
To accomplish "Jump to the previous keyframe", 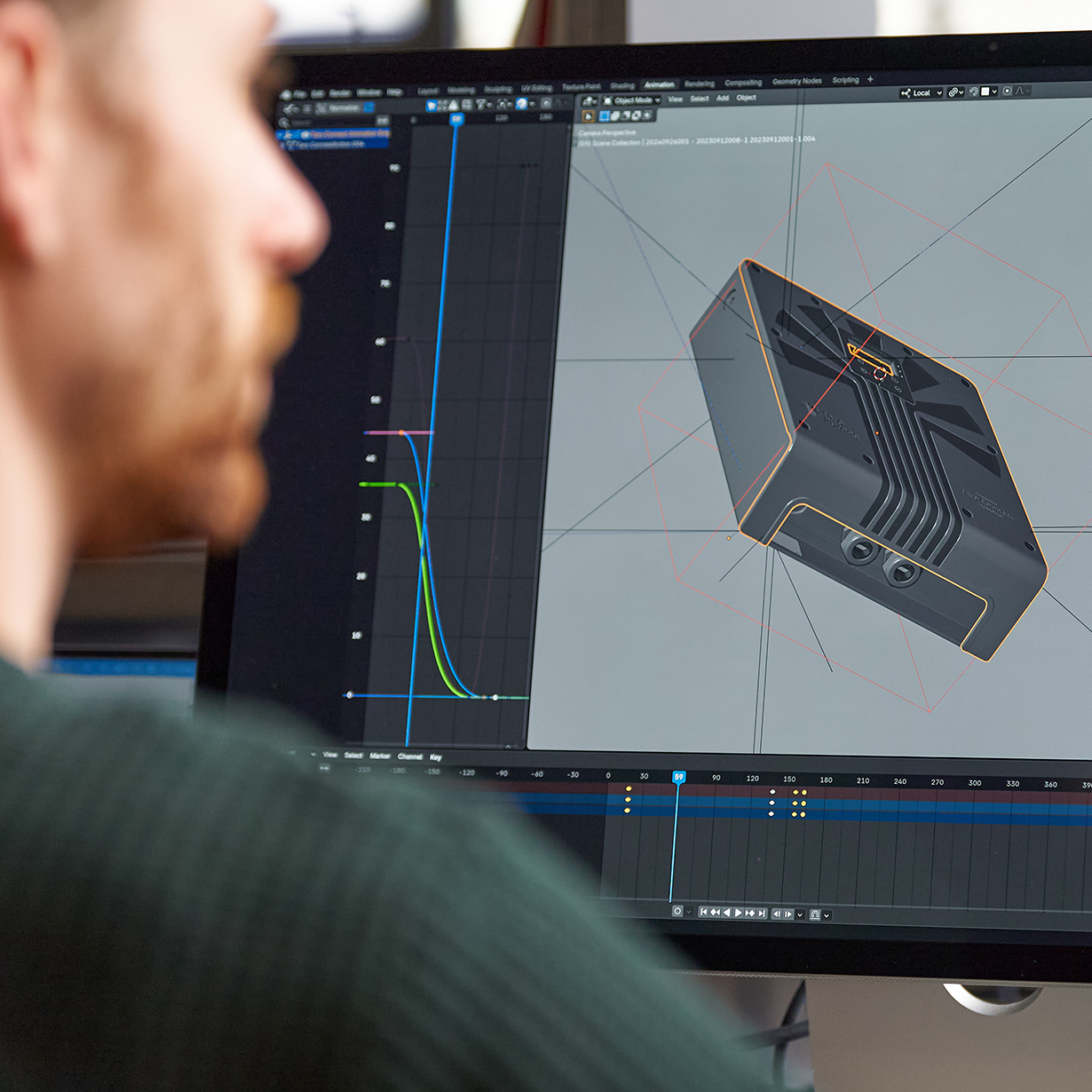I will pos(715,913).
